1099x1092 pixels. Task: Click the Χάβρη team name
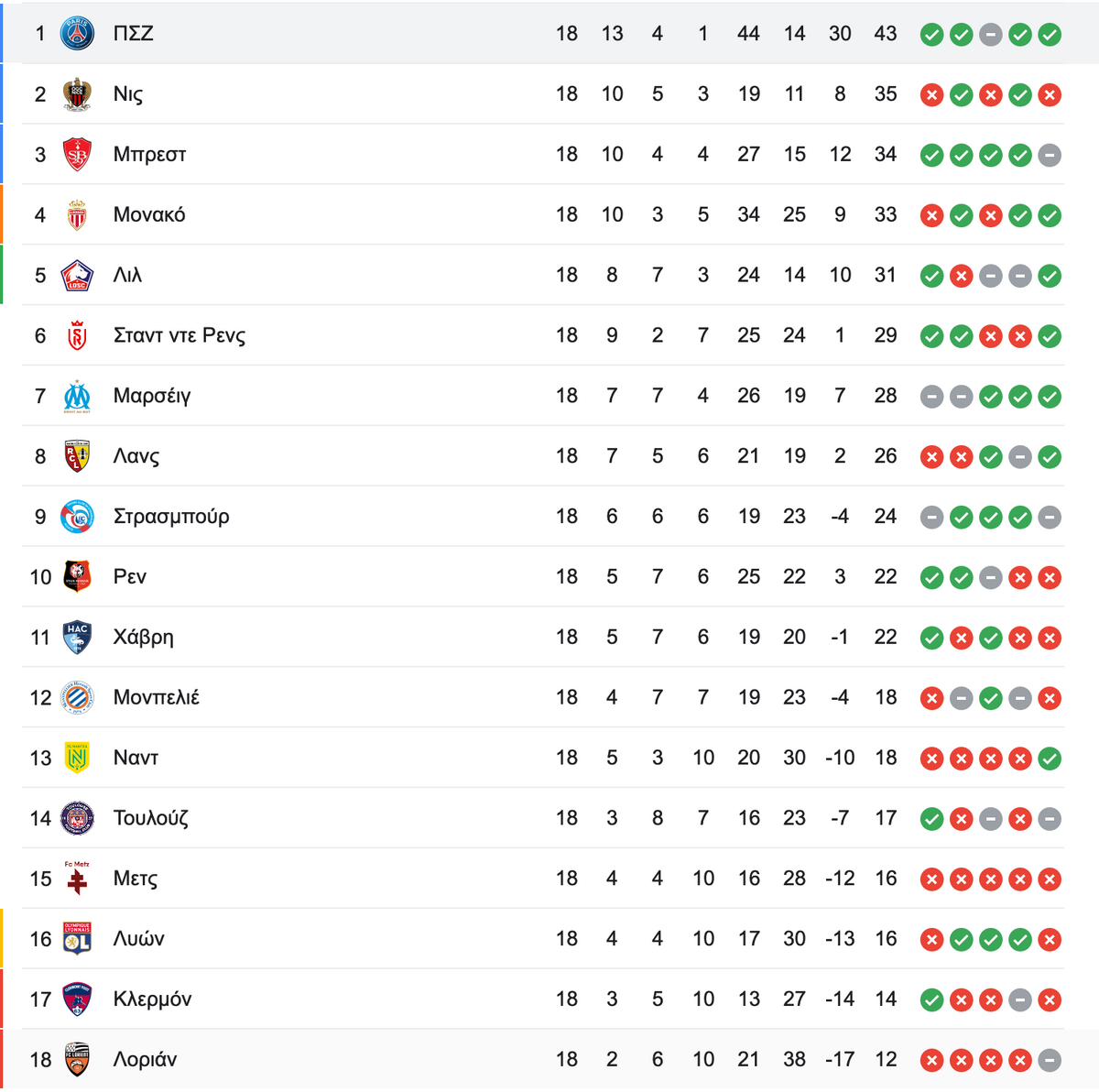pos(144,637)
